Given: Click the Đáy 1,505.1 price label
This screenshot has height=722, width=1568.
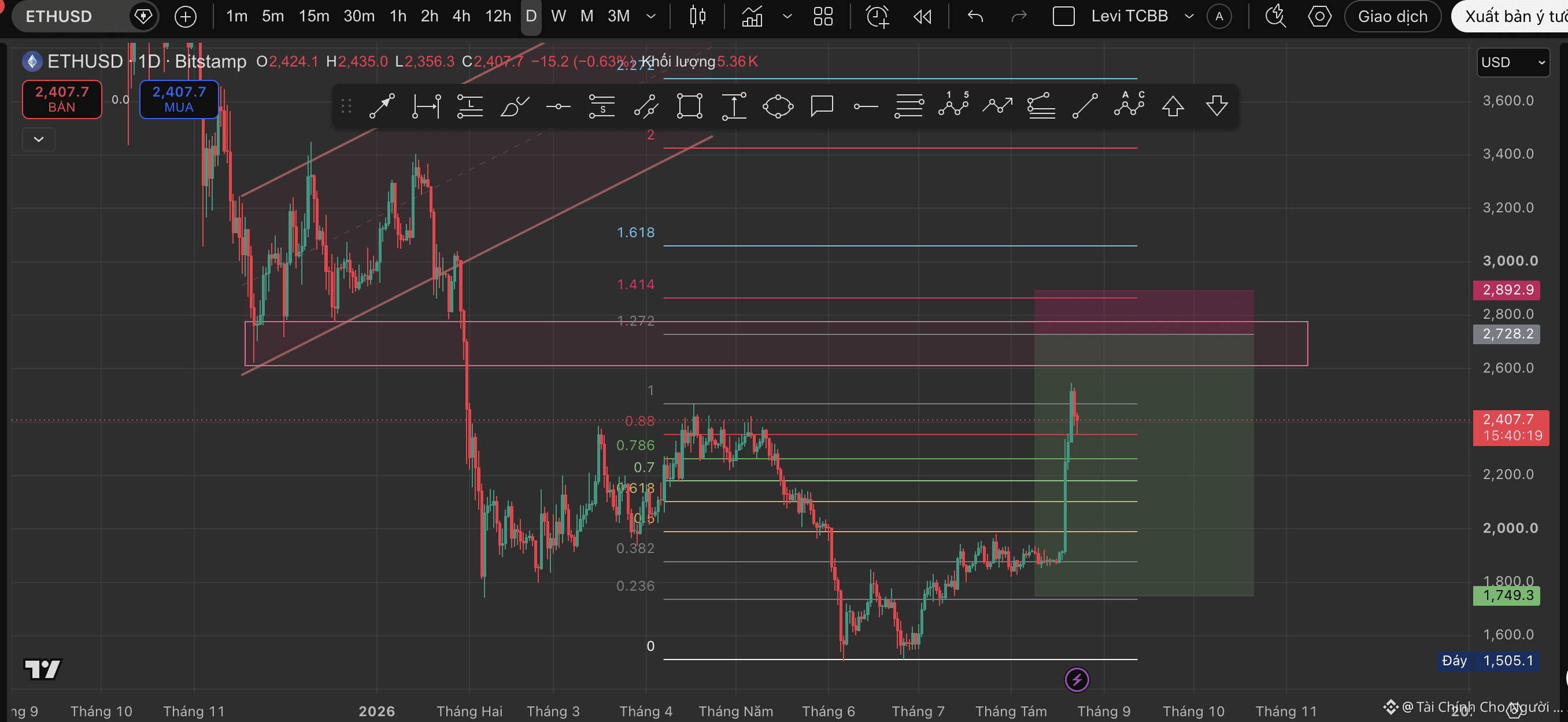Looking at the screenshot, I should [x=1489, y=661].
